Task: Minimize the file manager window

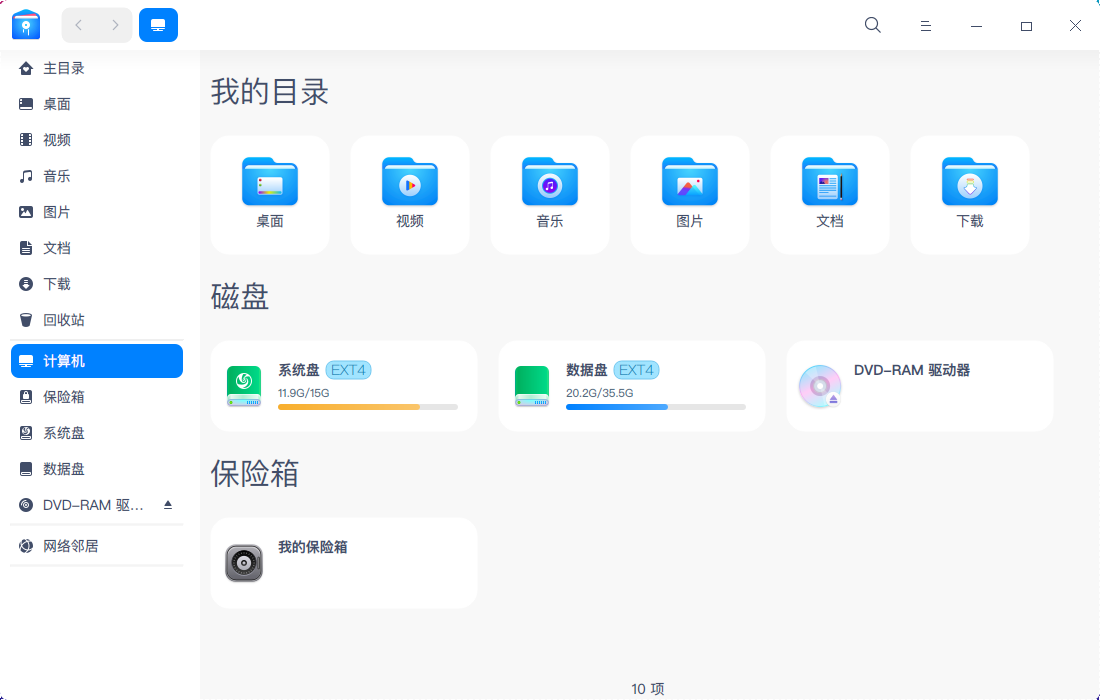Action: (x=976, y=26)
